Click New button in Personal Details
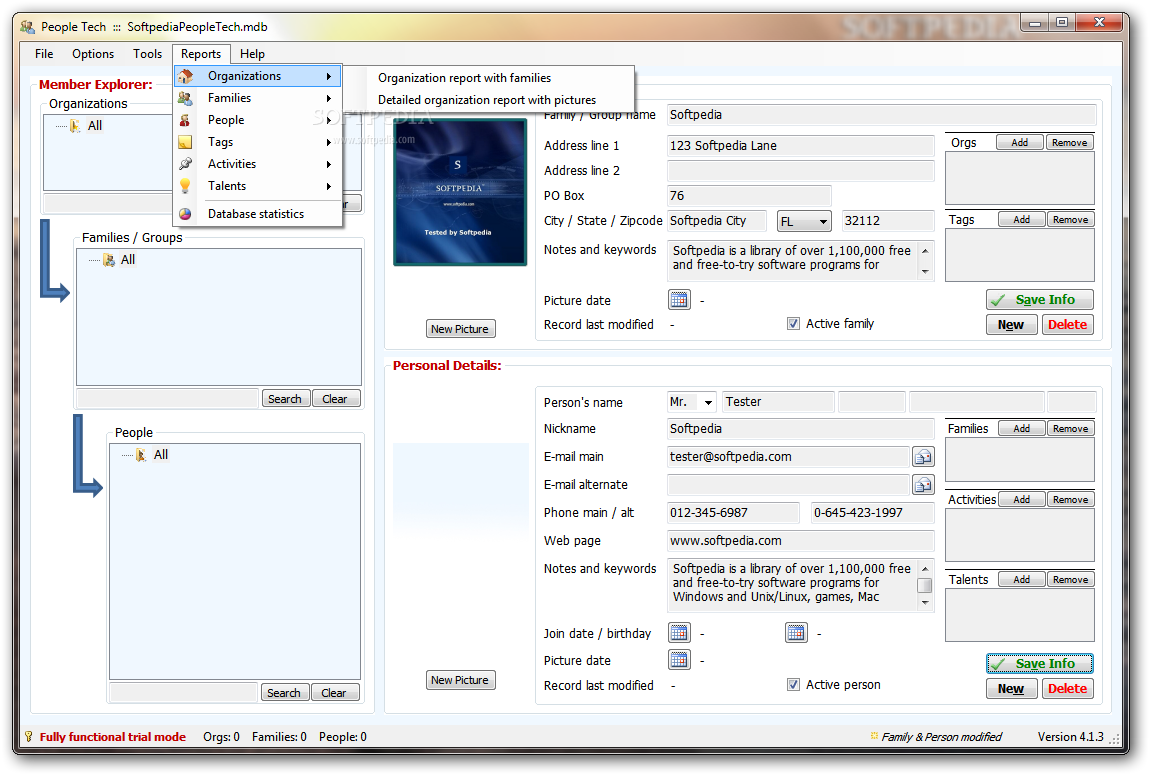This screenshot has height=775, width=1150. 1011,688
